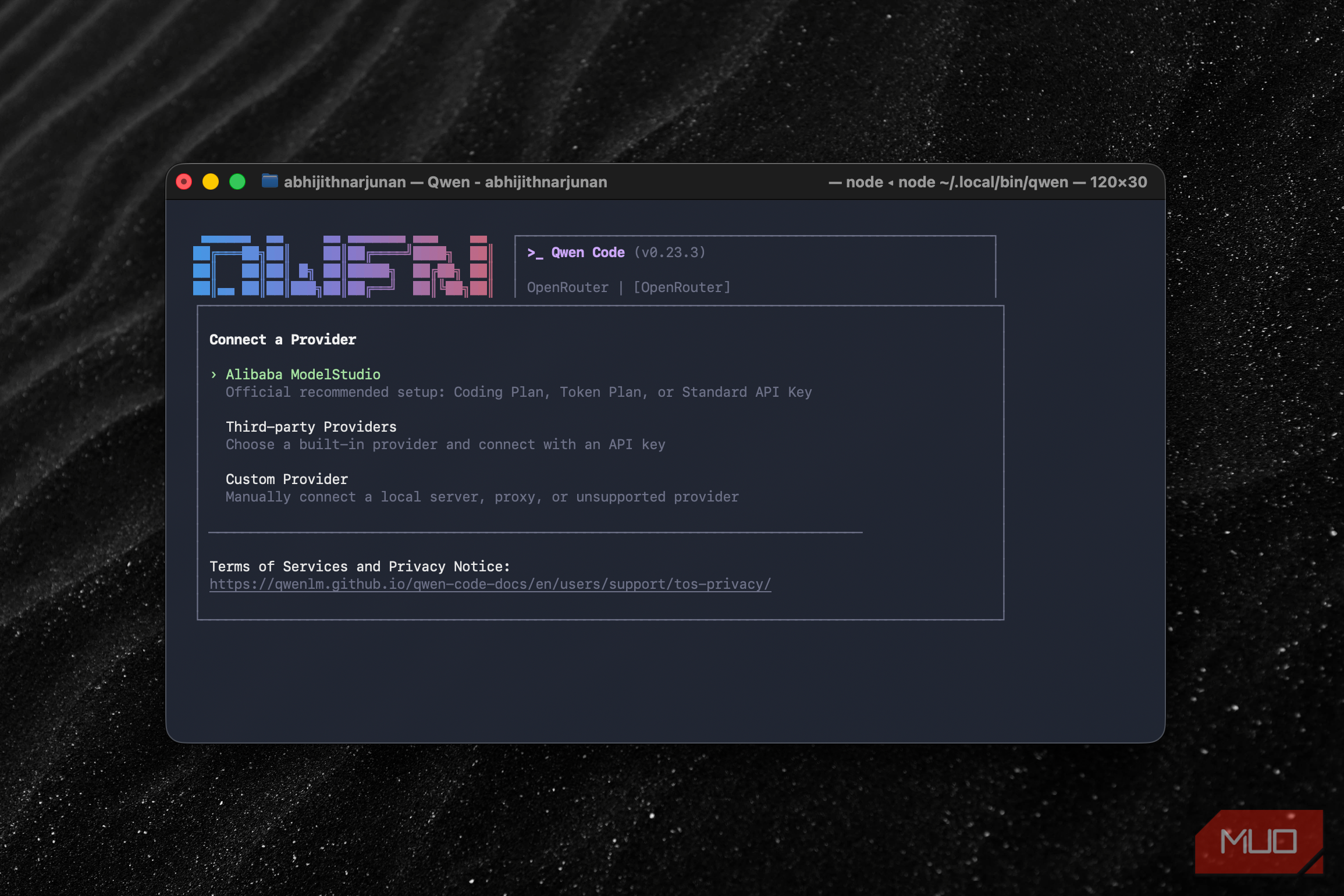The width and height of the screenshot is (1344, 896).
Task: Click 'Choose a built-in provider' description
Action: click(445, 445)
